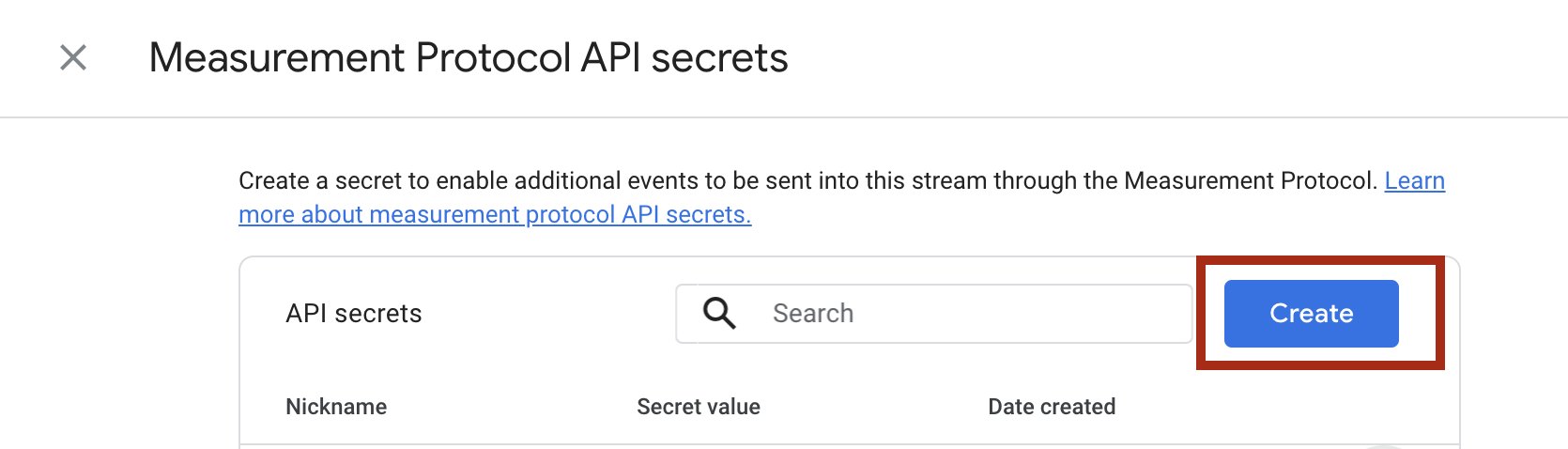The width and height of the screenshot is (1568, 449).
Task: Click the Secret value column header
Action: (699, 407)
